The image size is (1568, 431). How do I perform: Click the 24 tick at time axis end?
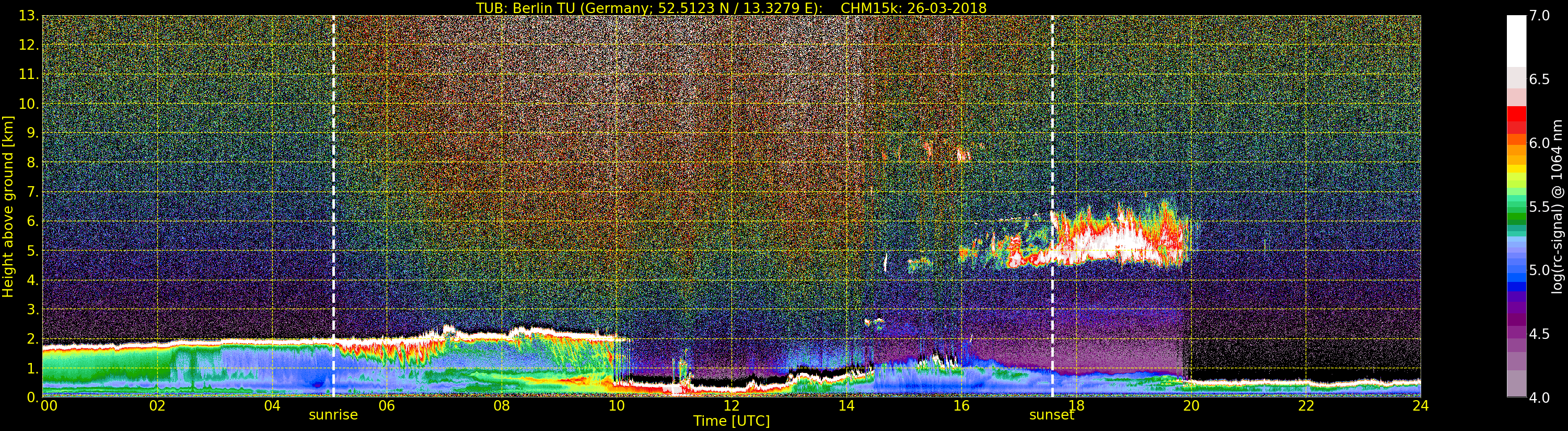click(1420, 406)
